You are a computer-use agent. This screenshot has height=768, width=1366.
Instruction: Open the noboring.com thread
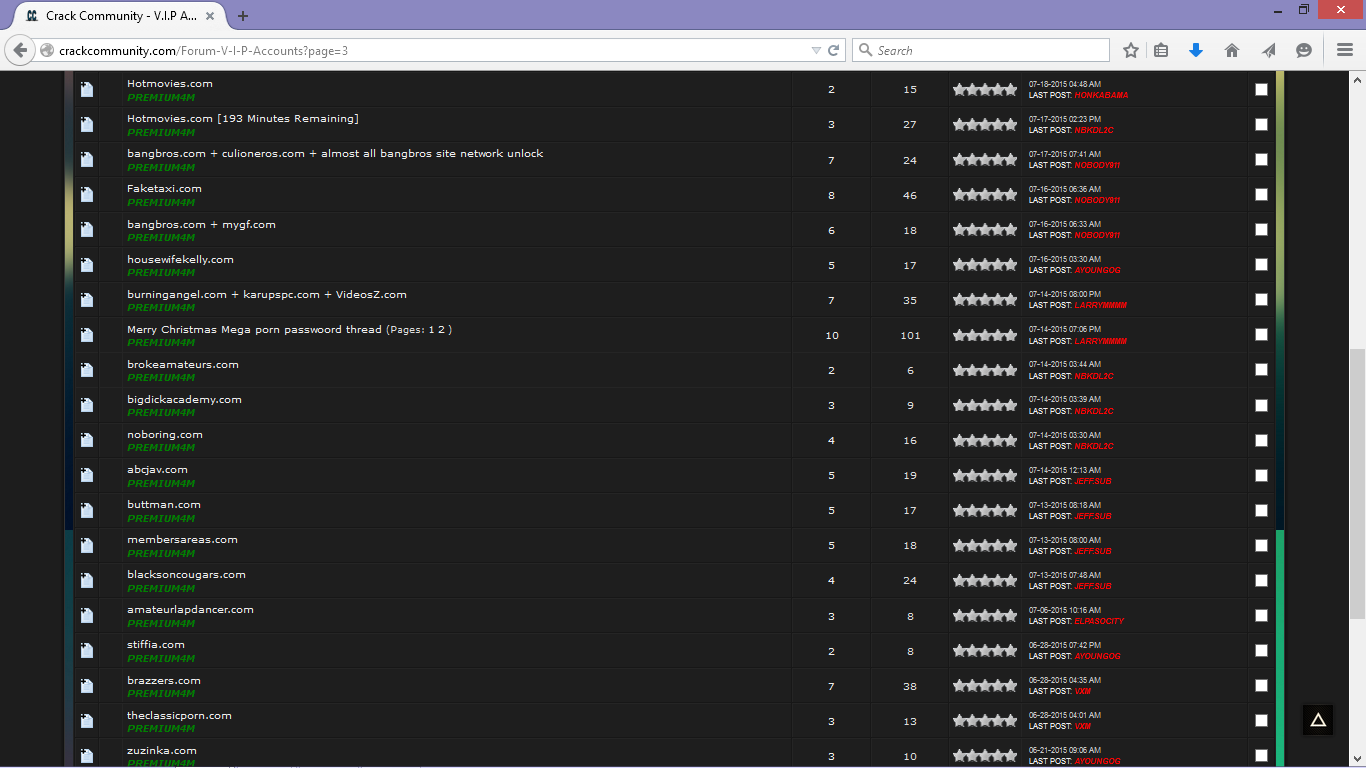tap(165, 434)
